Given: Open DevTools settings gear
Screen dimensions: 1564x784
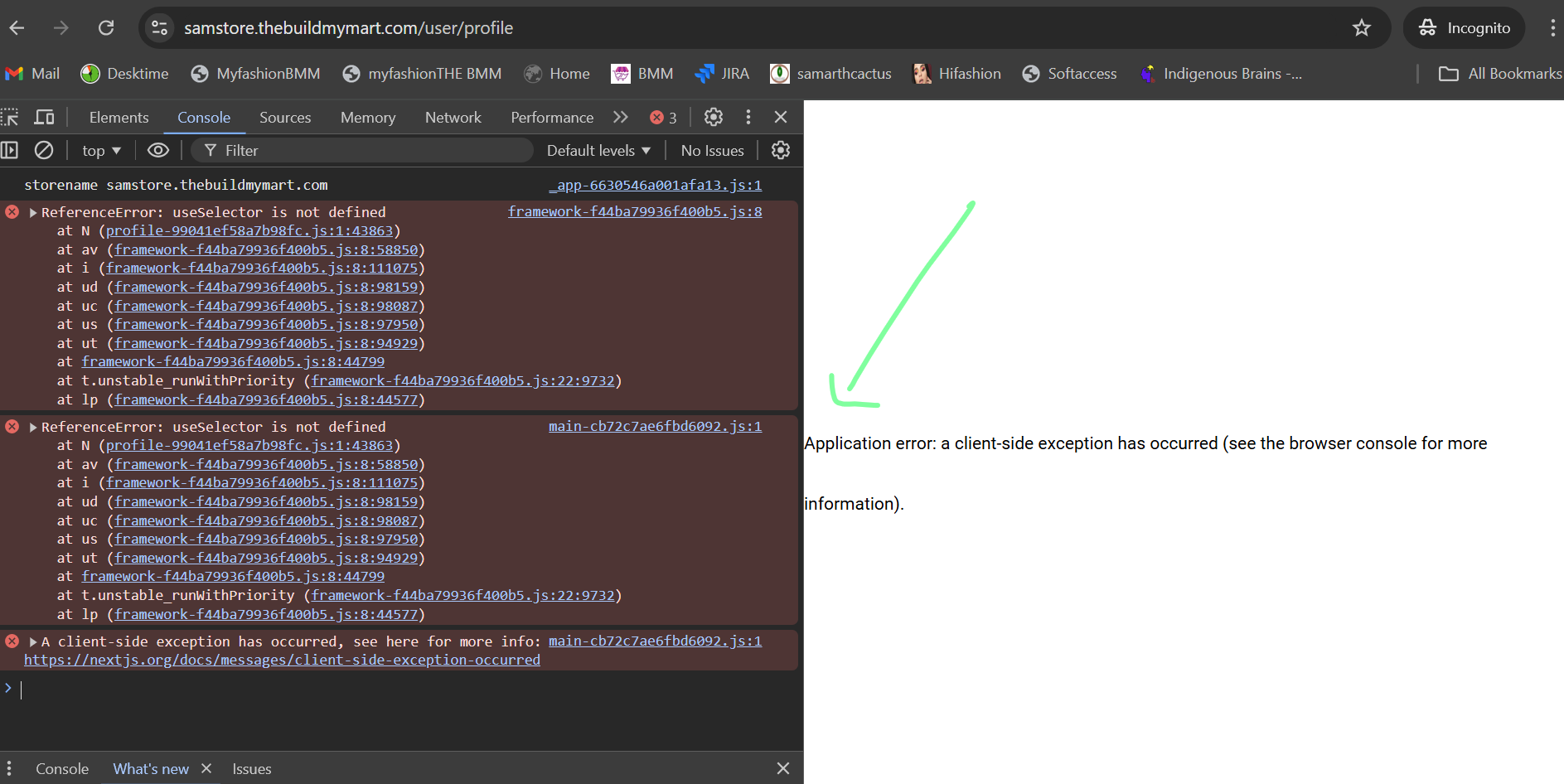Looking at the screenshot, I should click(x=714, y=118).
